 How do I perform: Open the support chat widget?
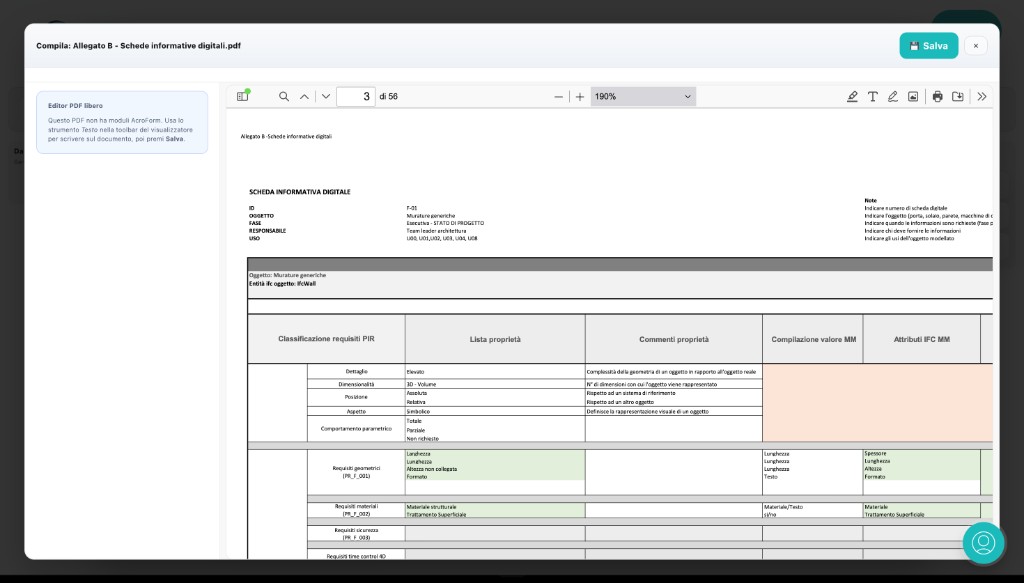point(983,543)
